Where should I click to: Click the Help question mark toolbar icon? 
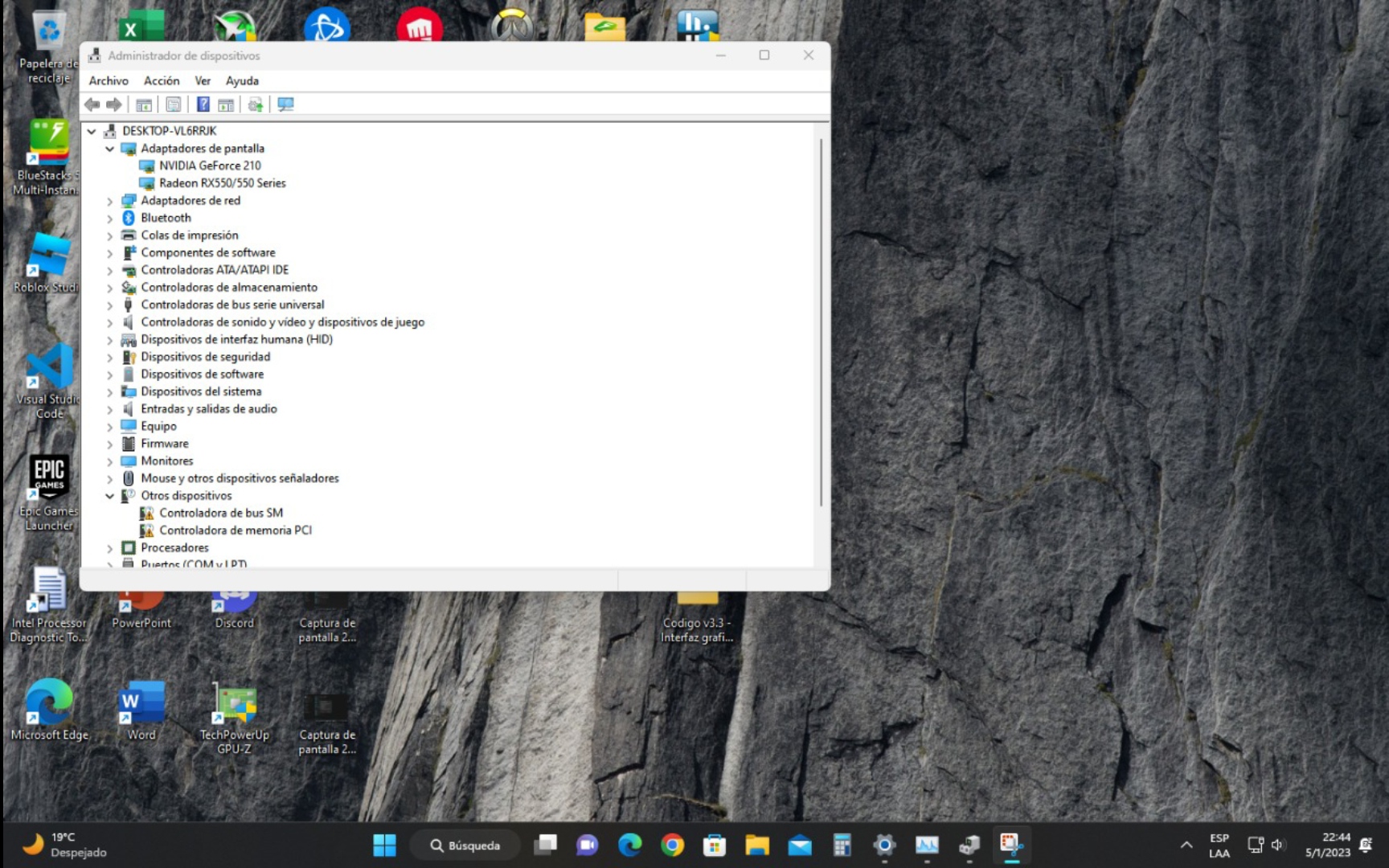pos(203,104)
